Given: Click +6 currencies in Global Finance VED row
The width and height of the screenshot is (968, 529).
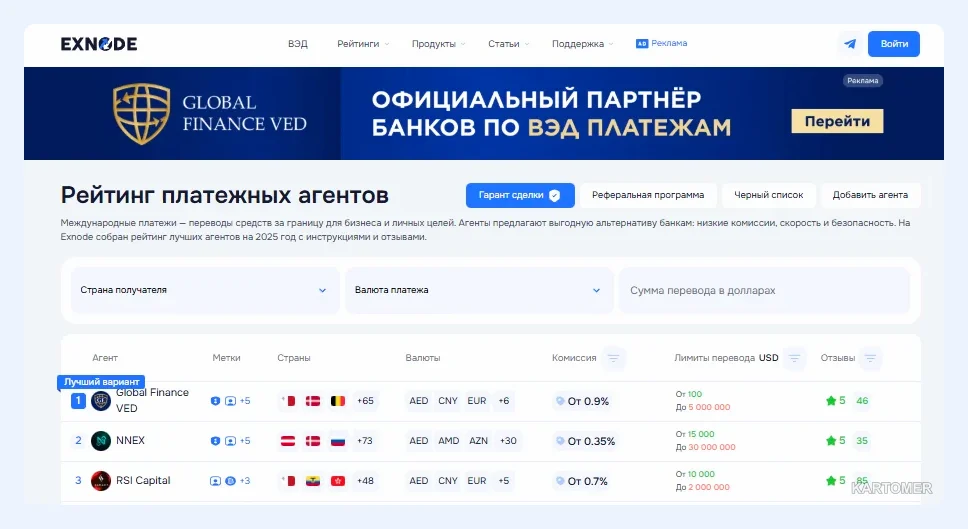Looking at the screenshot, I should [x=504, y=401].
